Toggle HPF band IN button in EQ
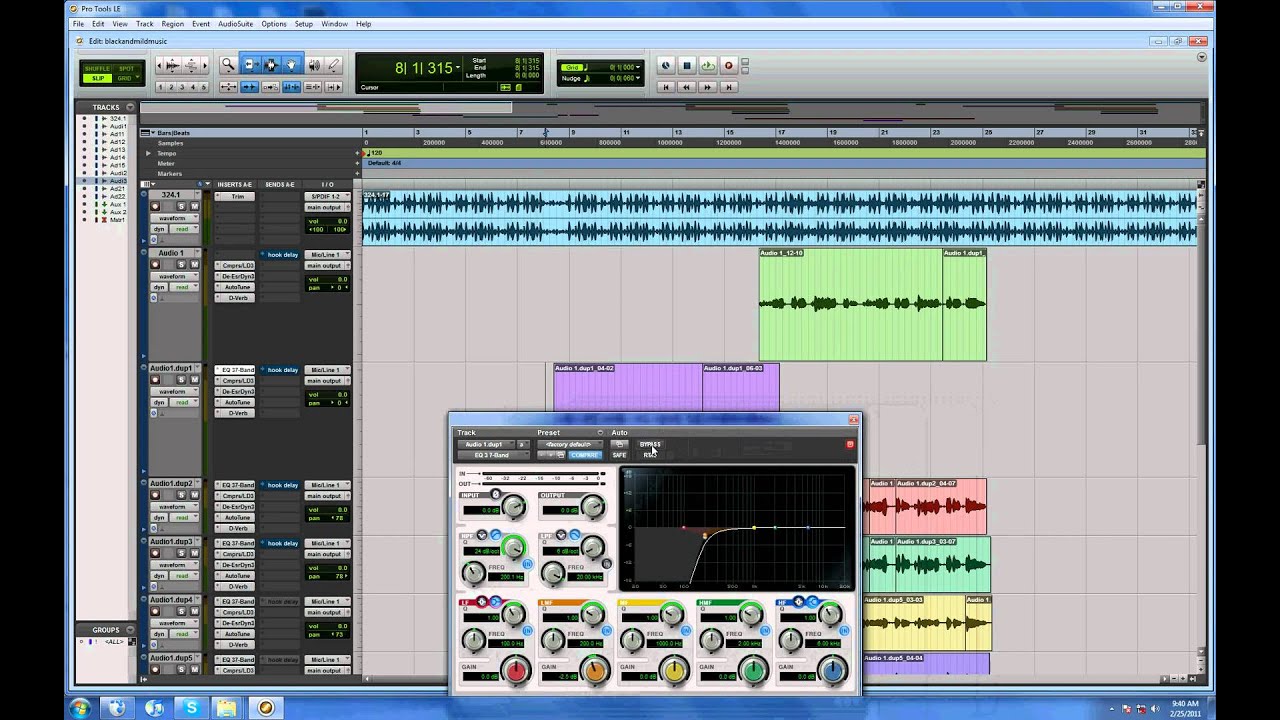The height and width of the screenshot is (720, 1280). tap(527, 564)
